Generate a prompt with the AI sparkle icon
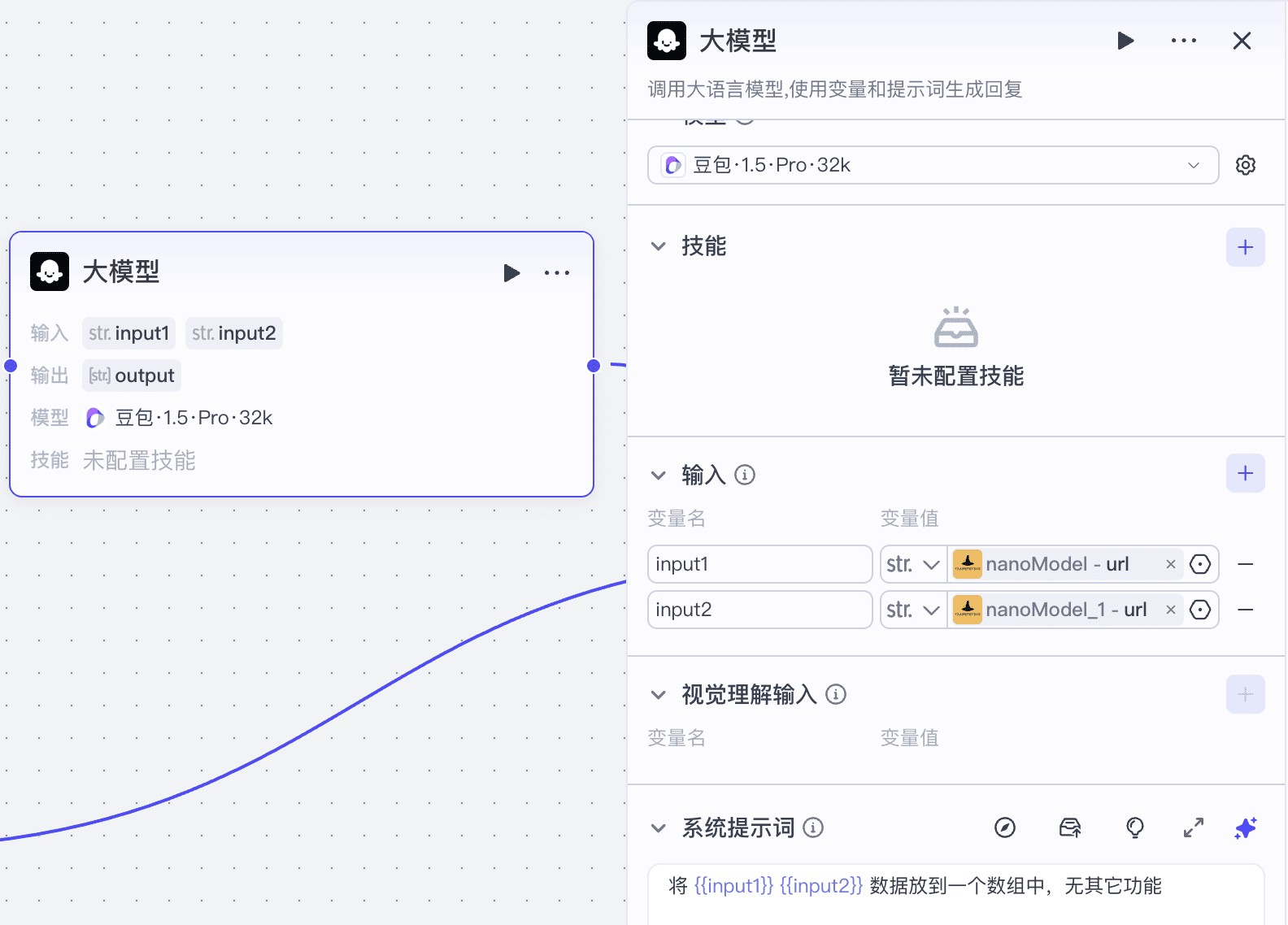The width and height of the screenshot is (1288, 925). tap(1245, 827)
